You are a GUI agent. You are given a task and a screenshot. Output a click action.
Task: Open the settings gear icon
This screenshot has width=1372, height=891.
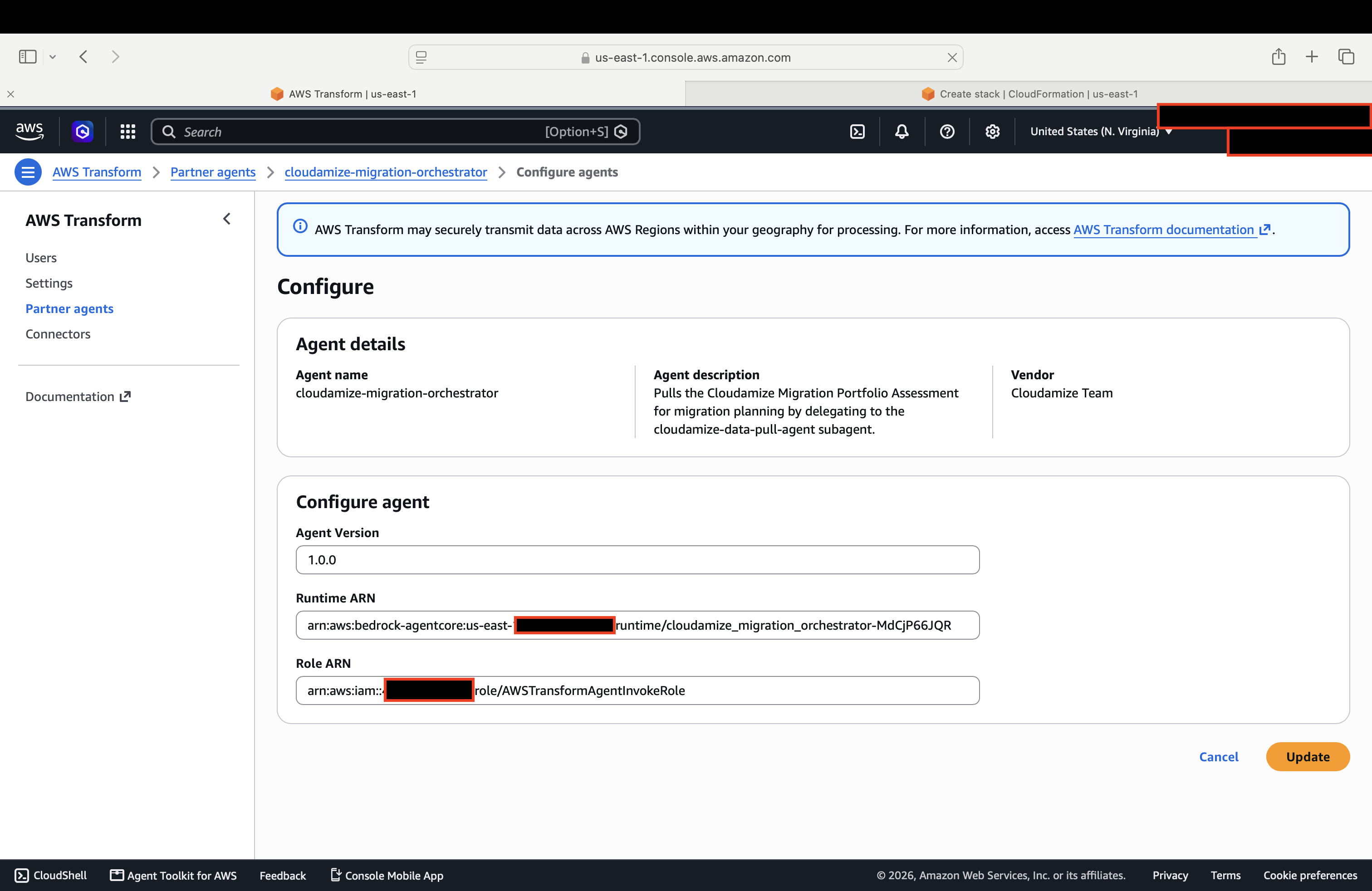pyautogui.click(x=992, y=132)
